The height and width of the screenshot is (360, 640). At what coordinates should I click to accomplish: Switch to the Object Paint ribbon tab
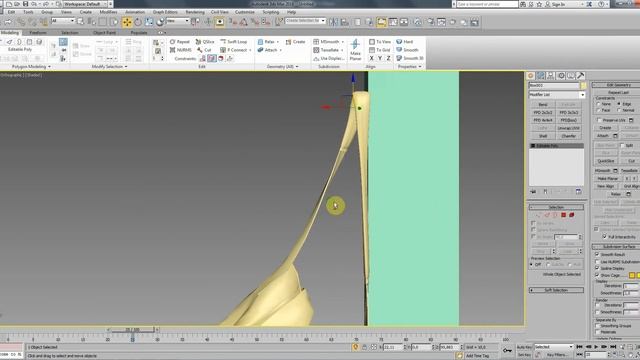click(x=104, y=33)
